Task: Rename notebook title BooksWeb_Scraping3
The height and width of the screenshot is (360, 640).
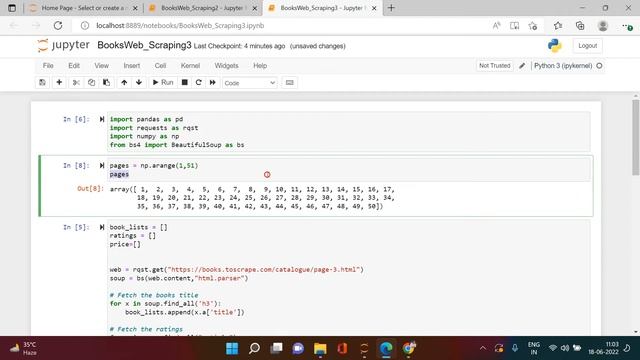Action: 144,45
